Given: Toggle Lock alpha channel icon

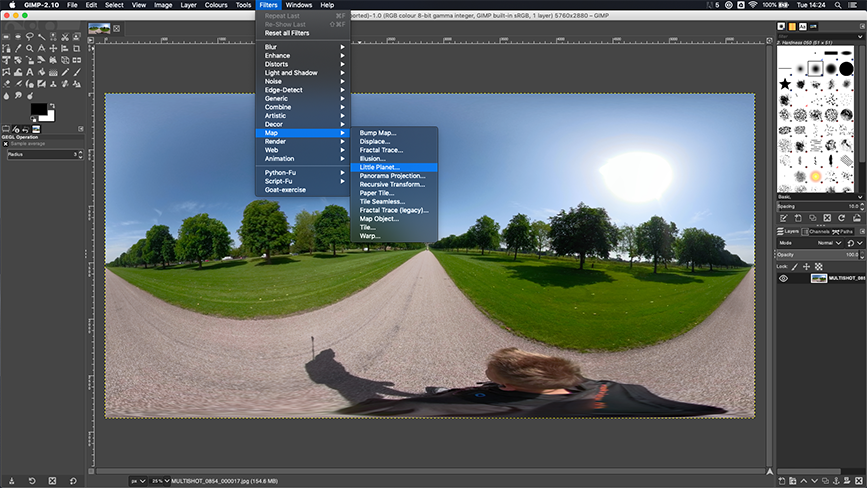Looking at the screenshot, I should click(x=818, y=266).
